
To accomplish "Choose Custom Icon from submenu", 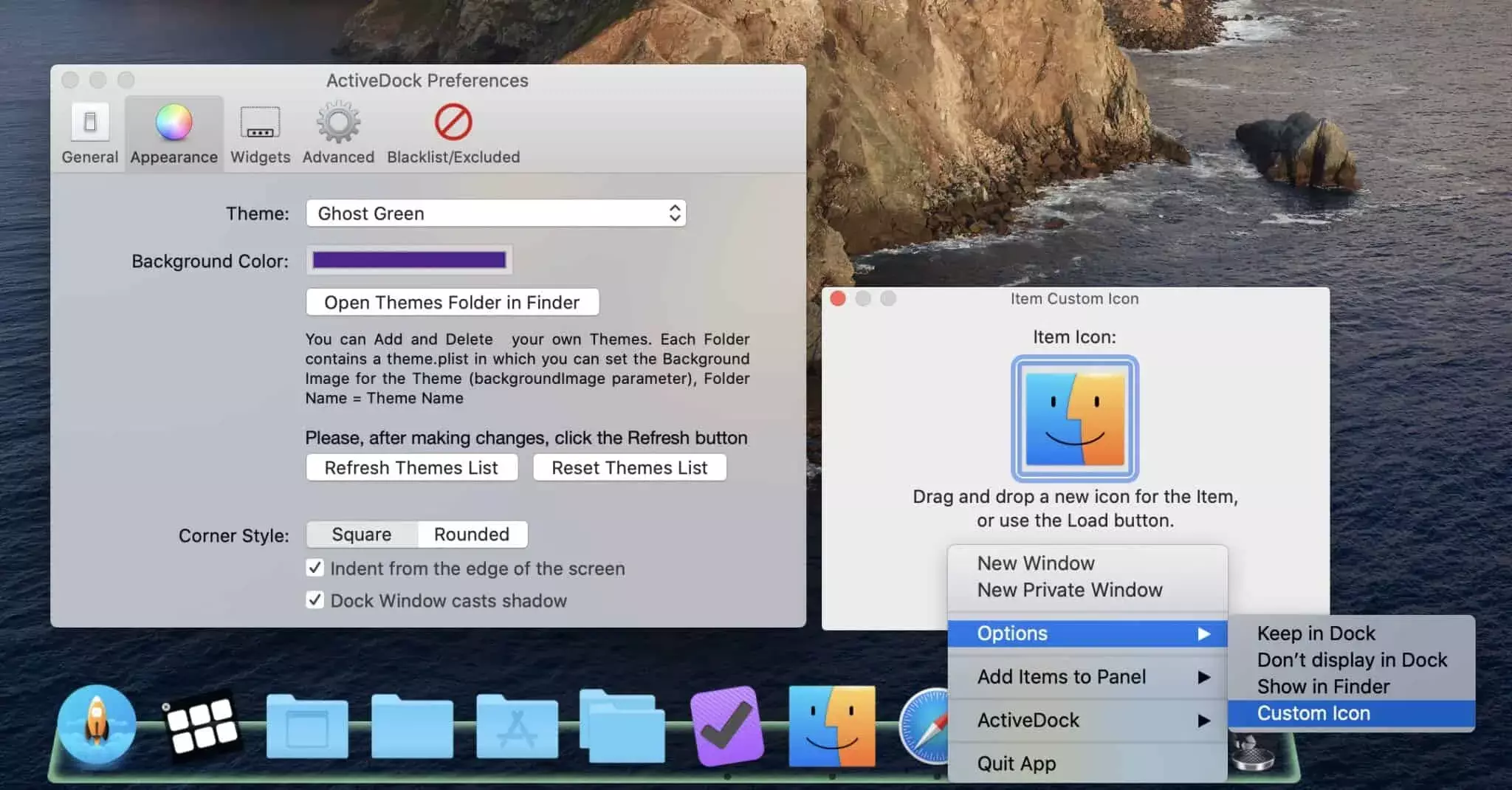I will pos(1352,713).
